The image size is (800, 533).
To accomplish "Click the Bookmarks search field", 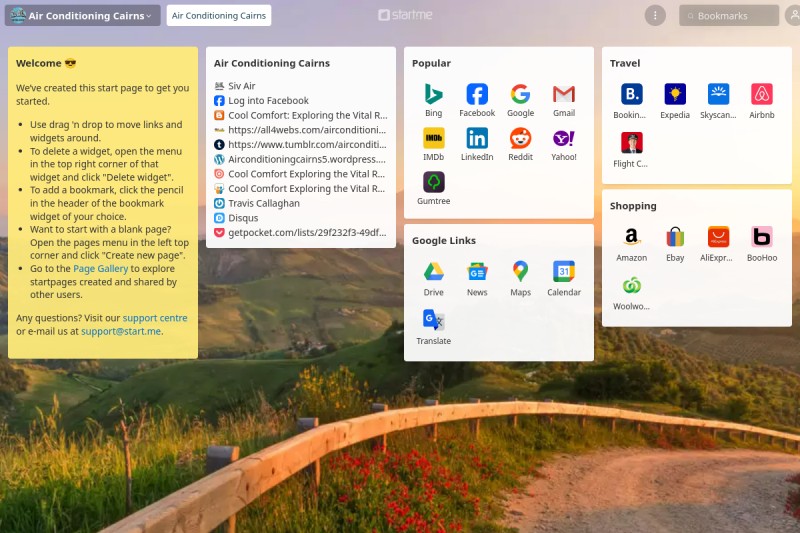I will (729, 15).
